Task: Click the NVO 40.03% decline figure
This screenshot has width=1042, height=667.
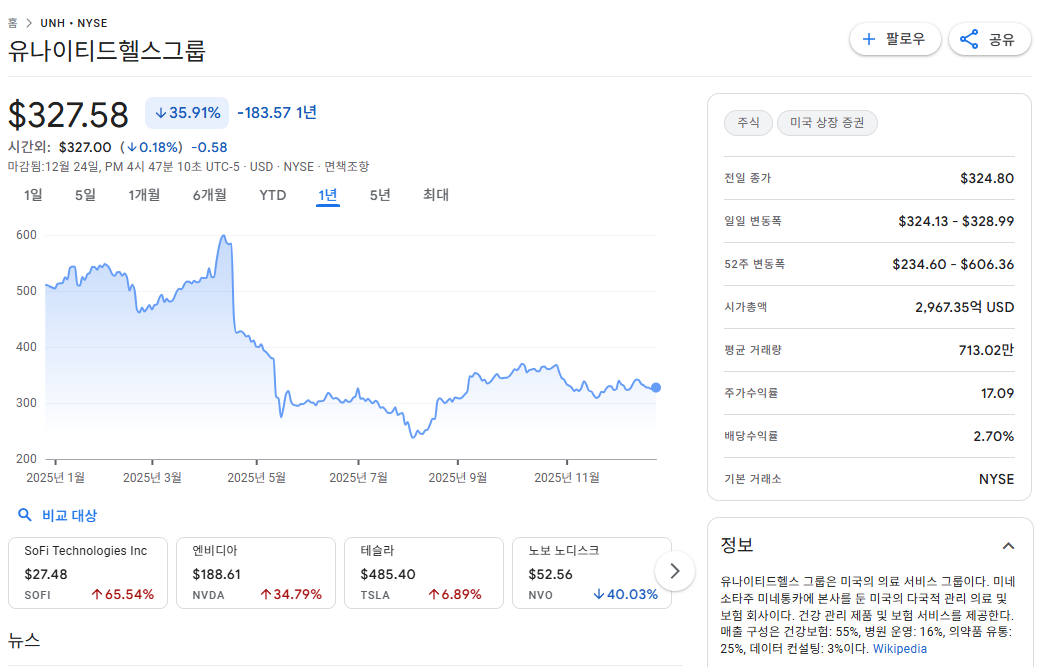Action: pyautogui.click(x=625, y=595)
